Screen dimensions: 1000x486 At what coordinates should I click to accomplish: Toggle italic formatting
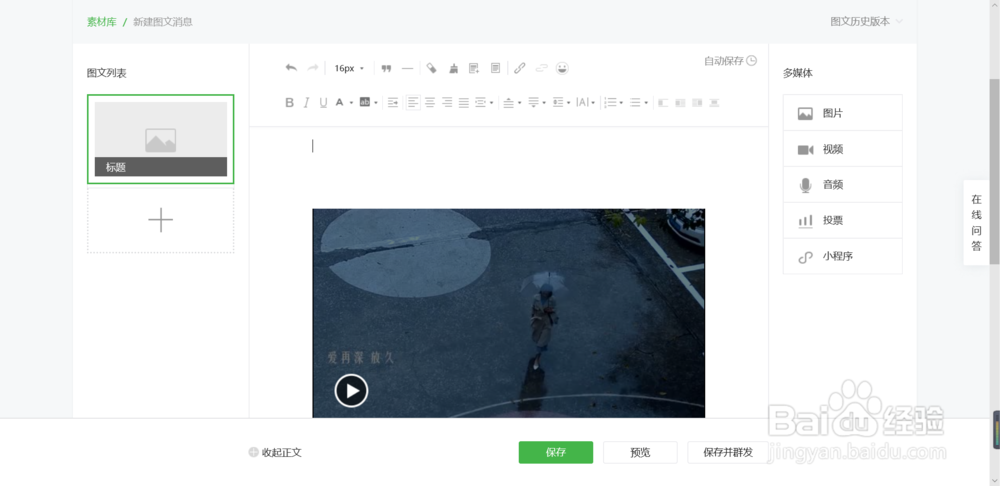pos(306,102)
